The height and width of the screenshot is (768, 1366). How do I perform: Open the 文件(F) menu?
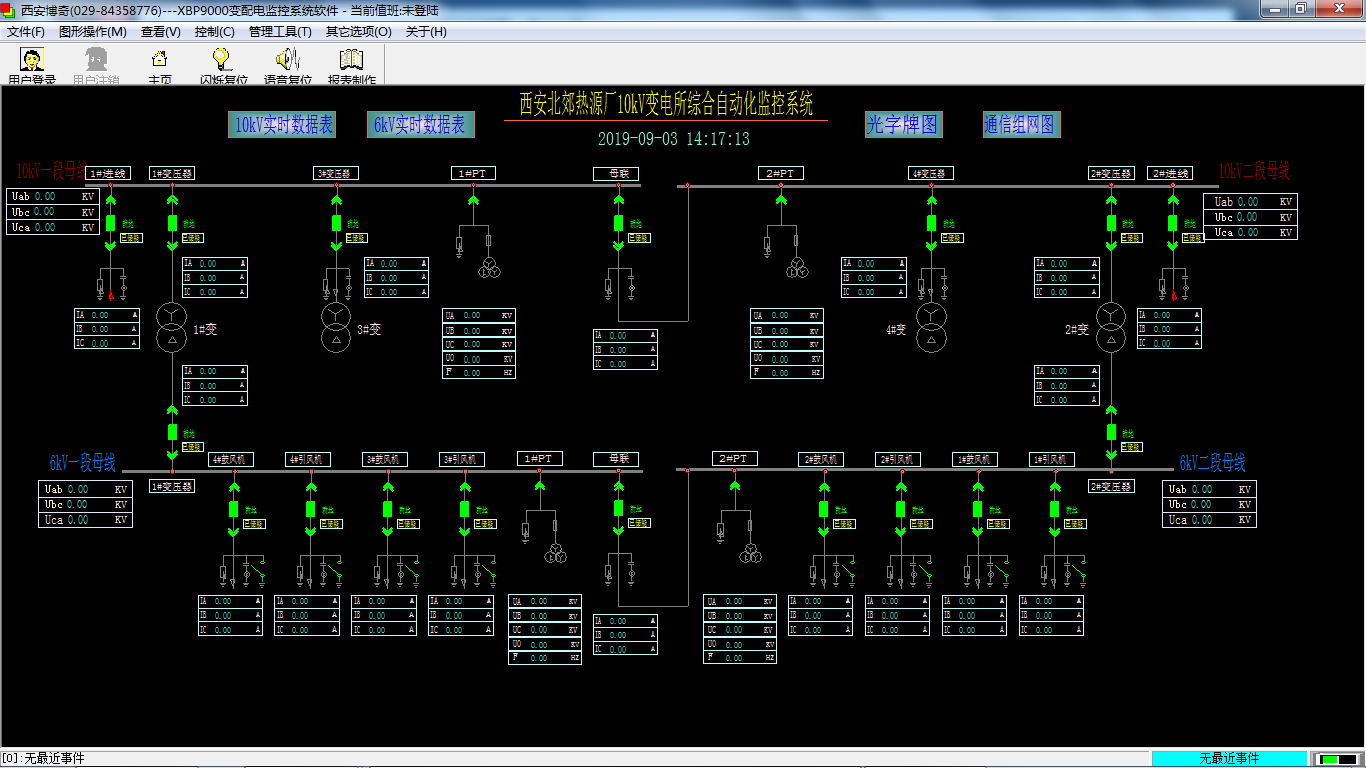[26, 31]
